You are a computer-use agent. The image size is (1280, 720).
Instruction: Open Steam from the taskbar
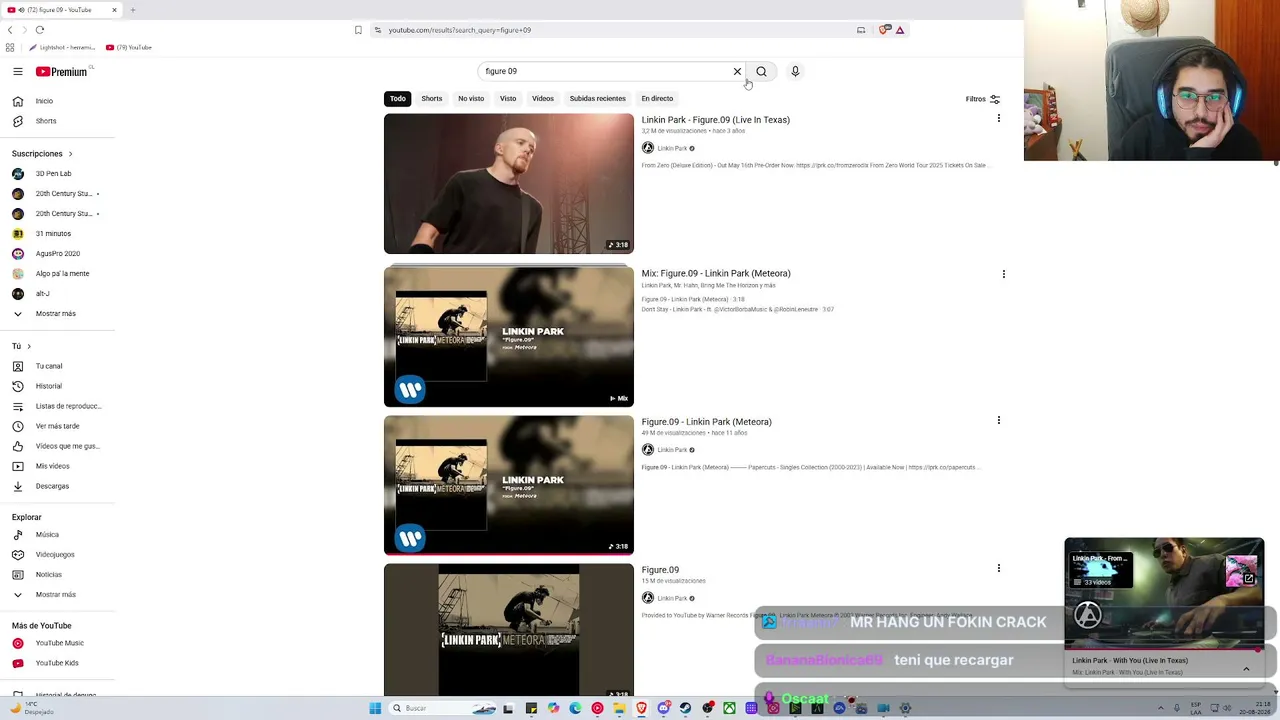pos(685,708)
